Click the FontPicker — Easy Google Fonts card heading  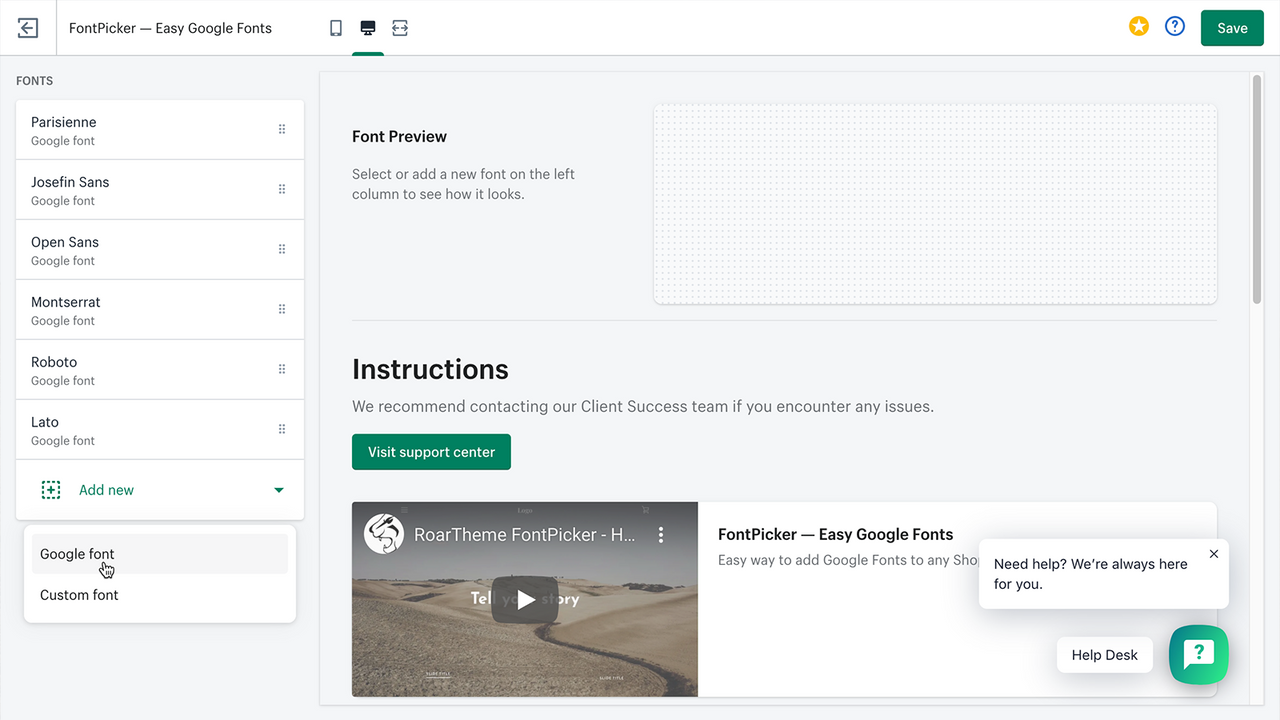pos(835,534)
